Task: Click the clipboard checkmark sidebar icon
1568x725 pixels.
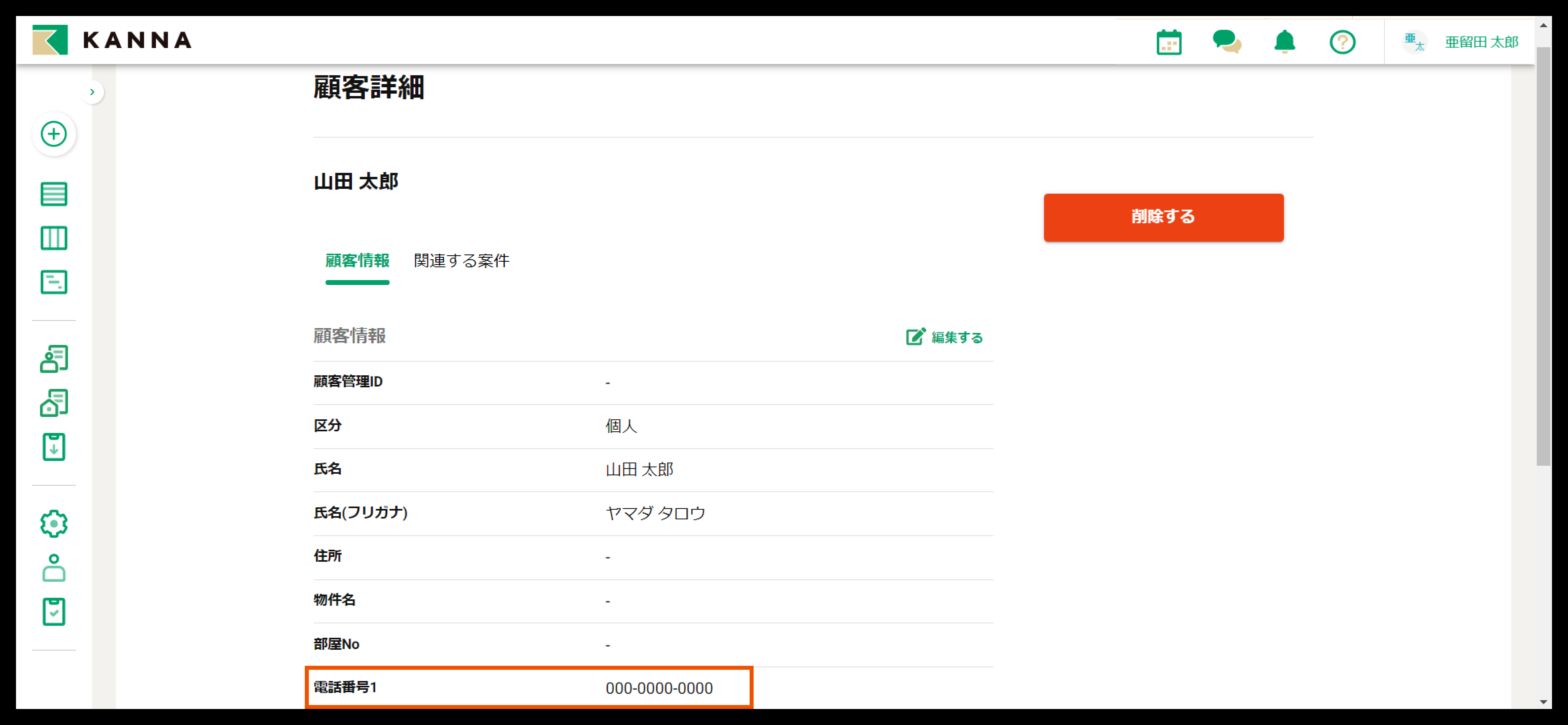Action: point(54,611)
